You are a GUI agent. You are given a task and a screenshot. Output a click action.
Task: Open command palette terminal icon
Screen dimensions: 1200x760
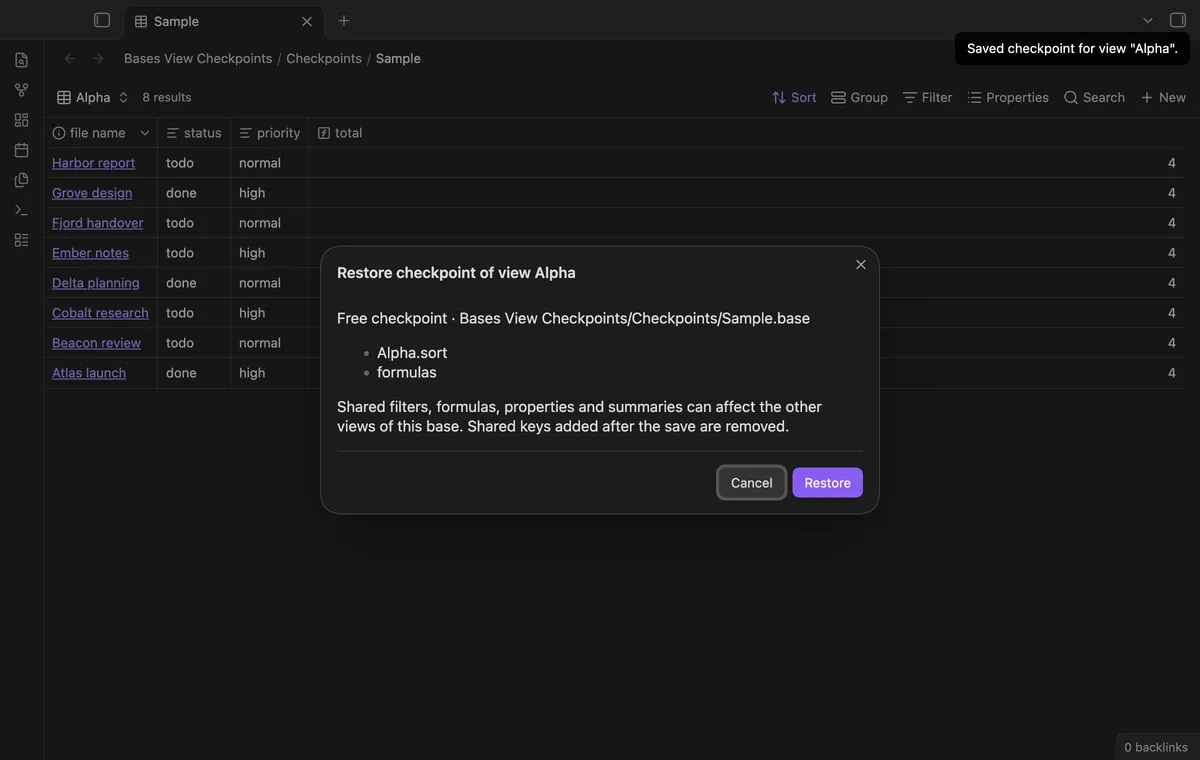pyautogui.click(x=21, y=210)
